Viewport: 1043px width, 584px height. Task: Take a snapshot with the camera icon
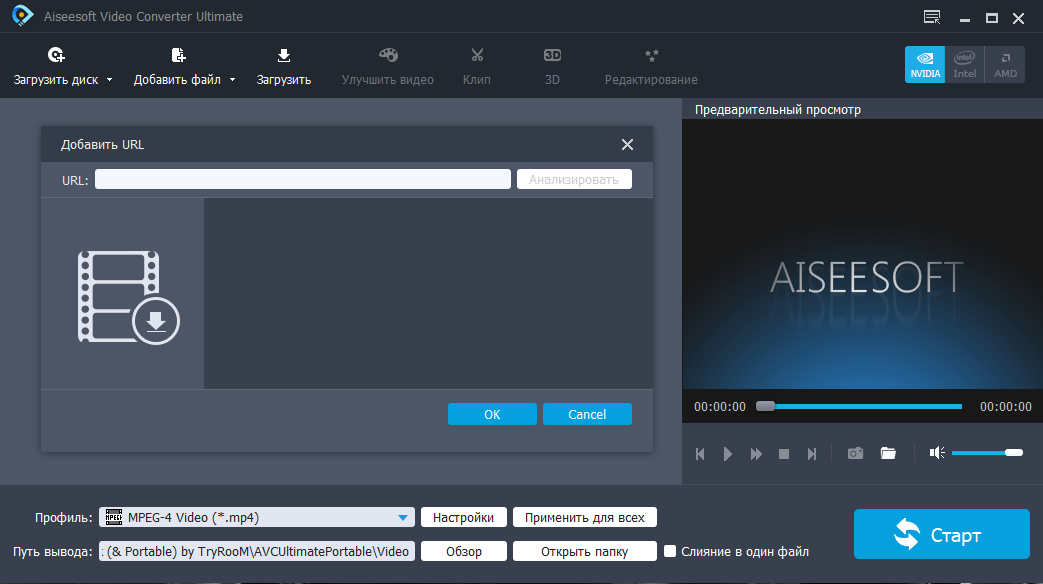(x=855, y=453)
